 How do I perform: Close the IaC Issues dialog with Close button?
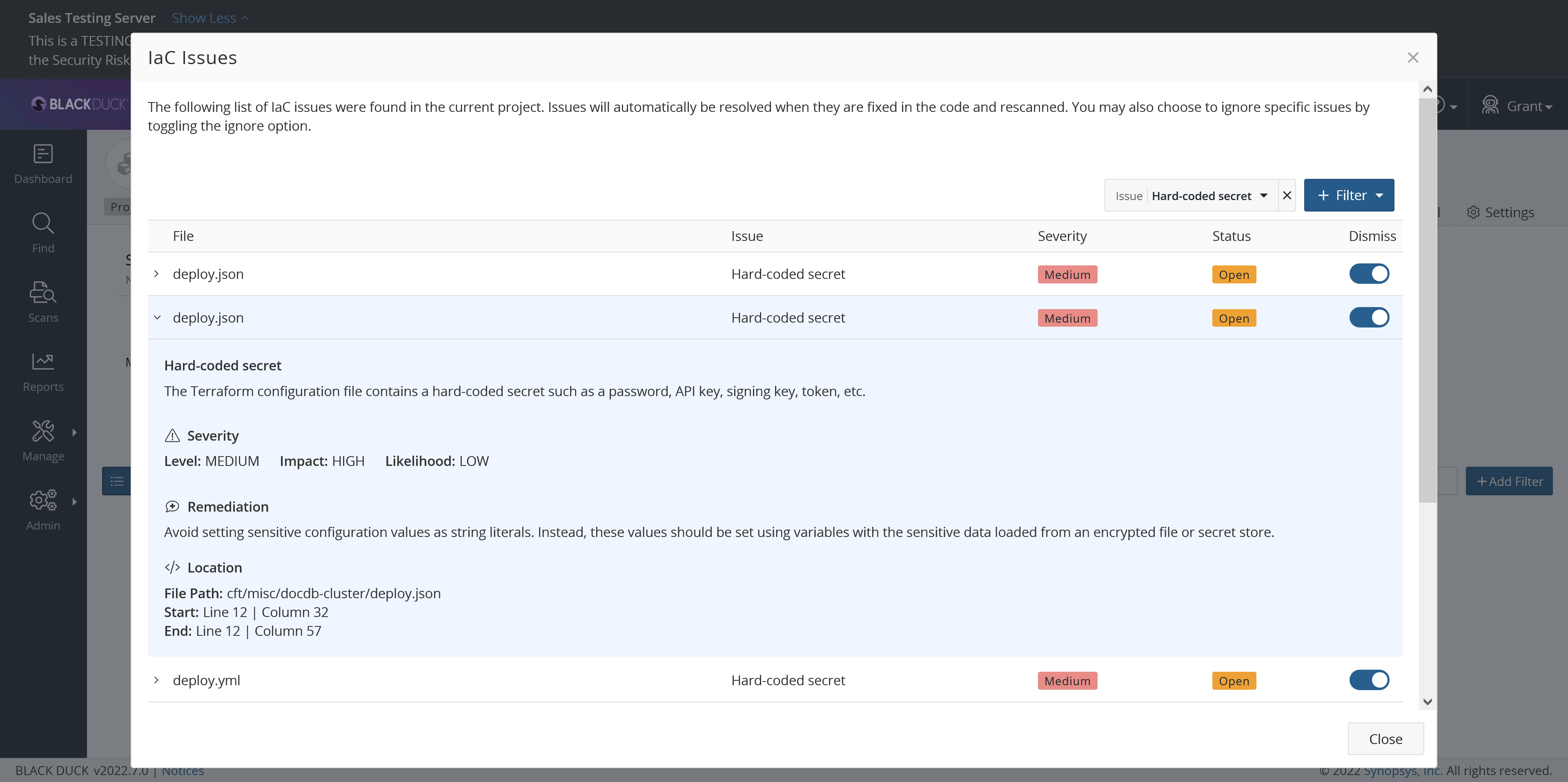pyautogui.click(x=1385, y=738)
